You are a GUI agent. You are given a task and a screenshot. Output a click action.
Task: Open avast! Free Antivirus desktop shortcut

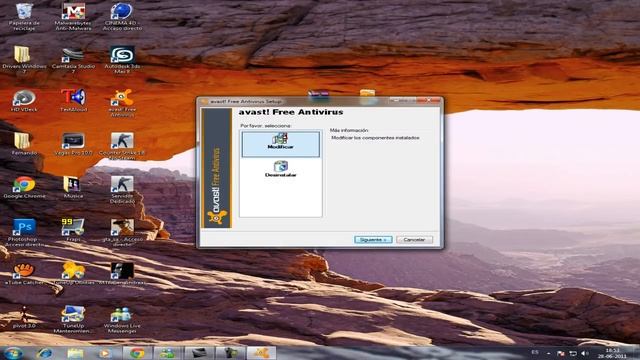[x=122, y=103]
